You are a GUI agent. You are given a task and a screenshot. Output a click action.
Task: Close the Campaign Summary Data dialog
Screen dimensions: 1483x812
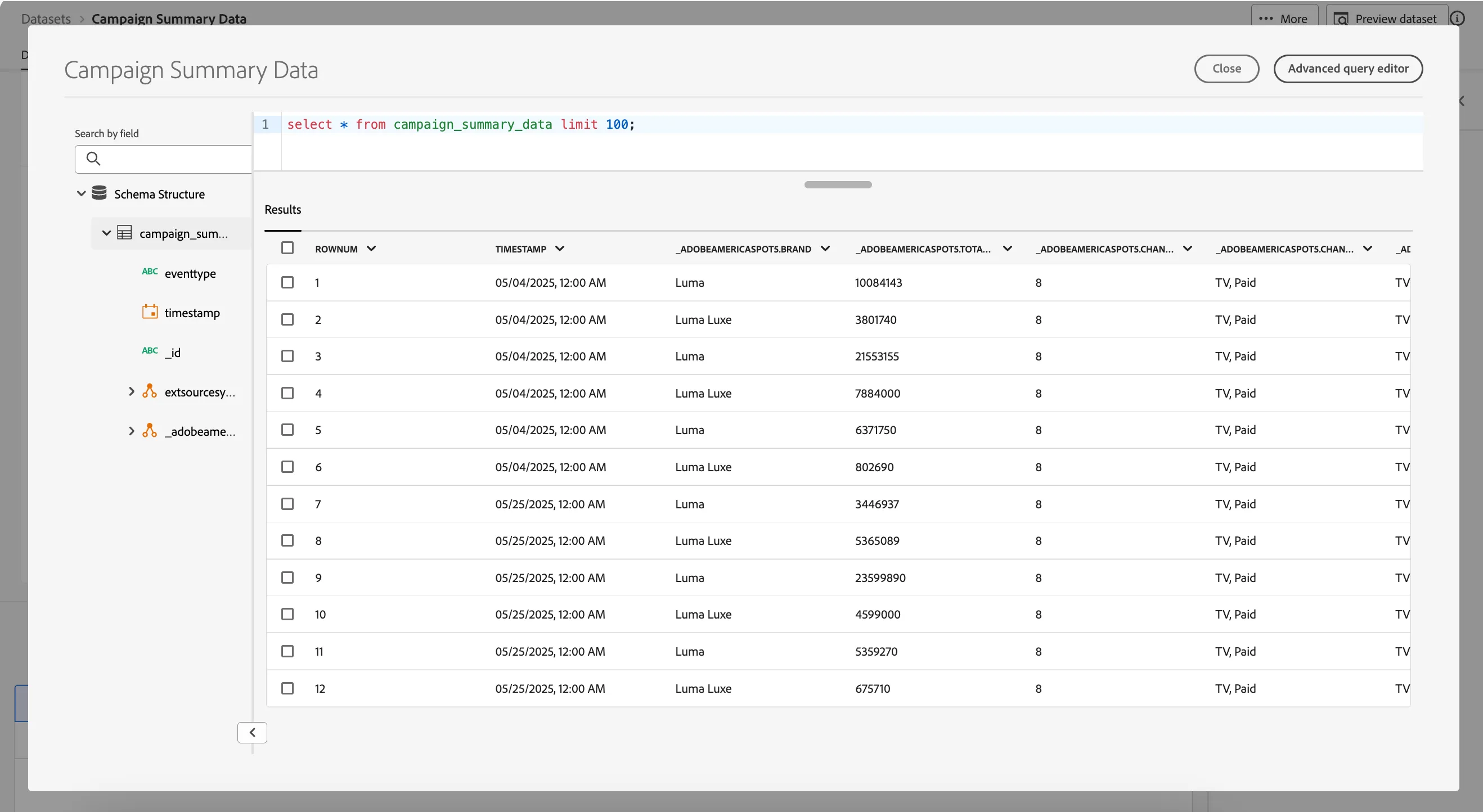pos(1227,69)
